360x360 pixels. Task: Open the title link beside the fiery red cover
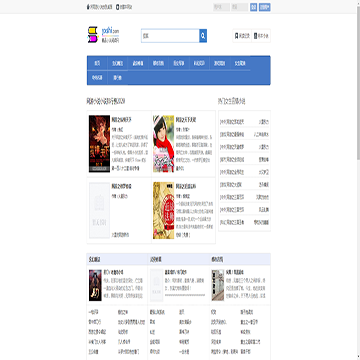(x=121, y=119)
